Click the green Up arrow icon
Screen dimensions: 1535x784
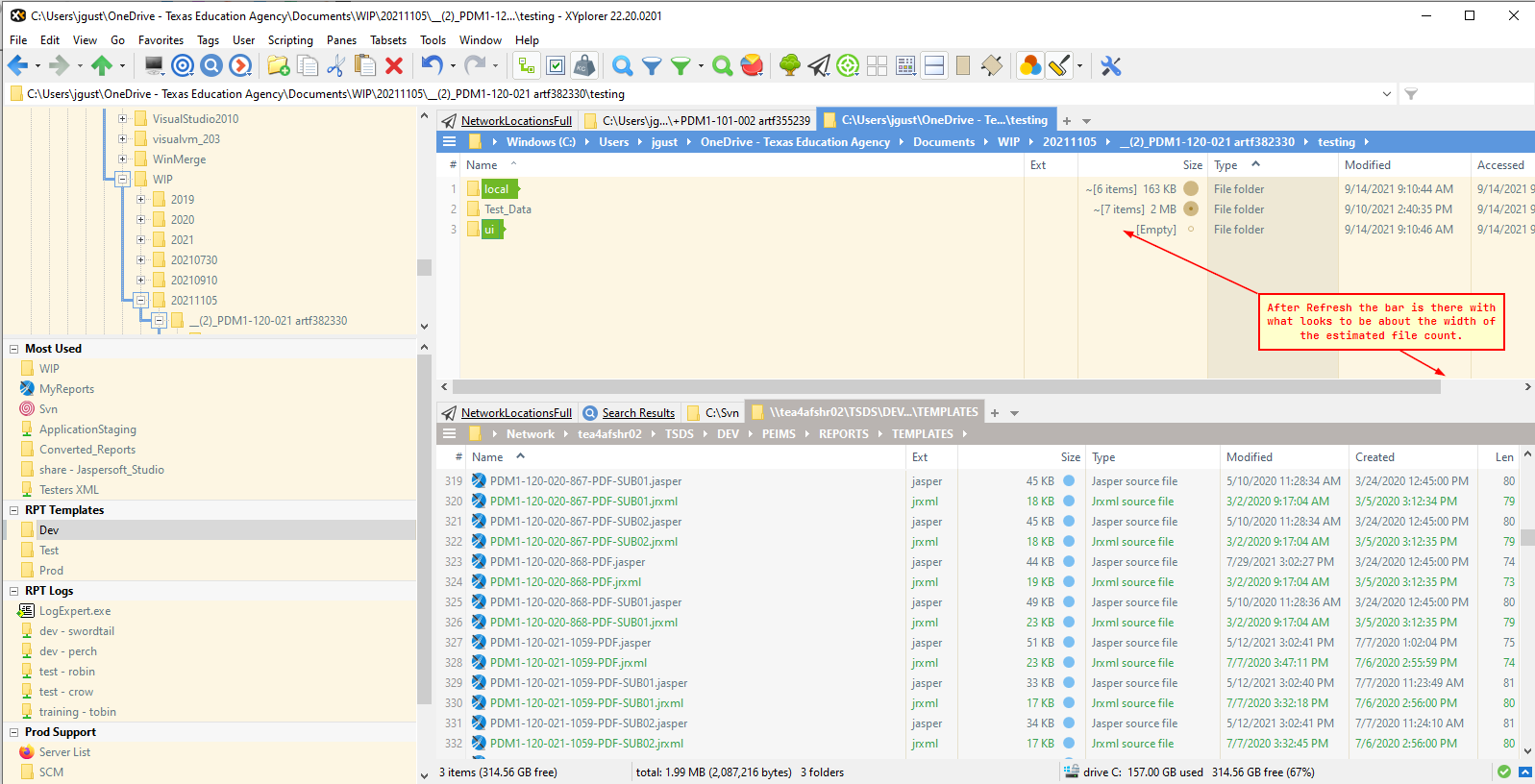[x=102, y=65]
